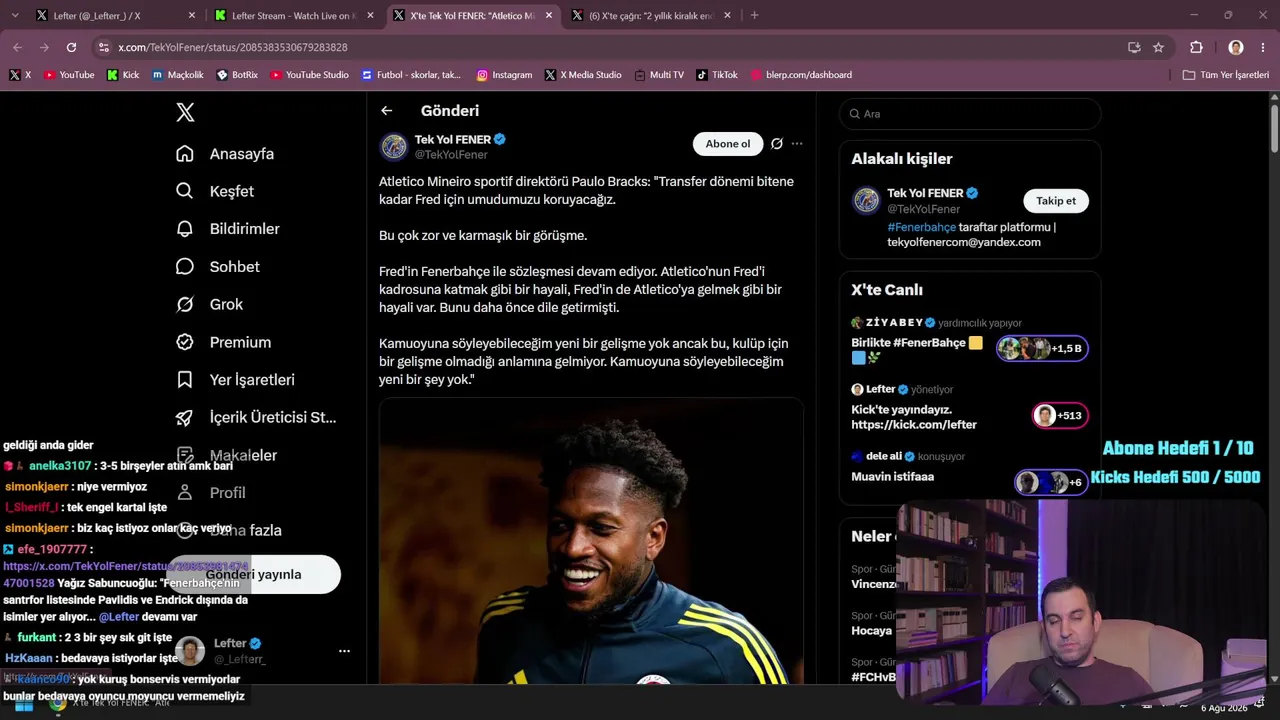Click the Chrome icon in the taskbar
Screen dimensions: 1280x720
coord(58,703)
